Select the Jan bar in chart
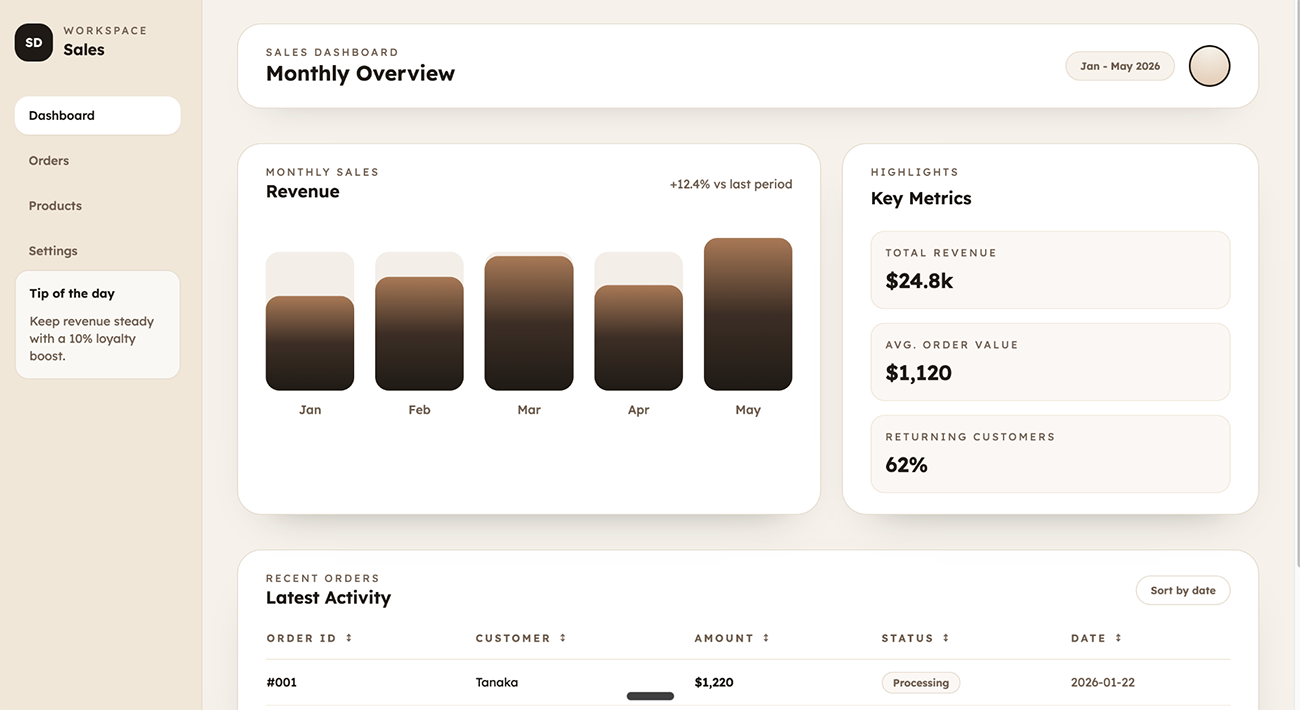 click(309, 343)
